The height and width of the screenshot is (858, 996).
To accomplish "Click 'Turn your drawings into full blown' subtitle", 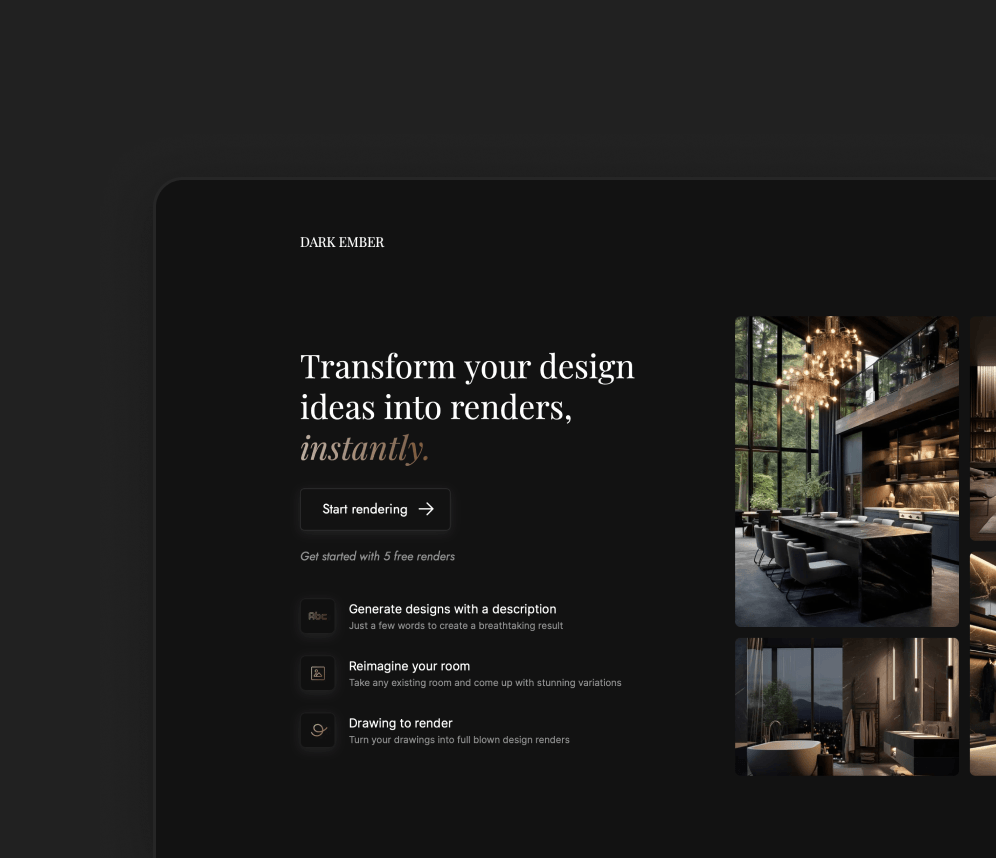I will (459, 741).
